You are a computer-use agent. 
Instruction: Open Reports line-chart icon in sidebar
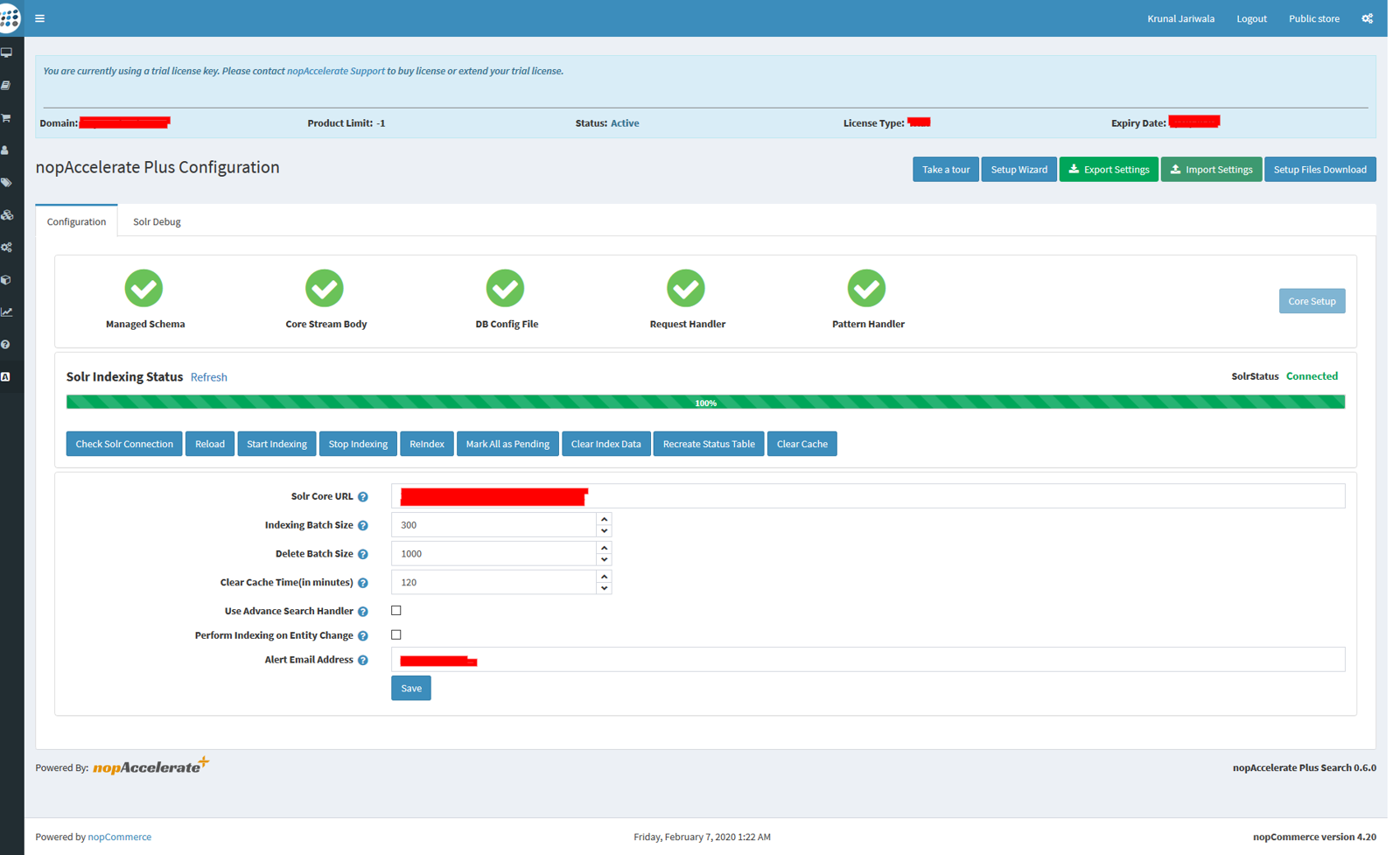(x=7, y=312)
